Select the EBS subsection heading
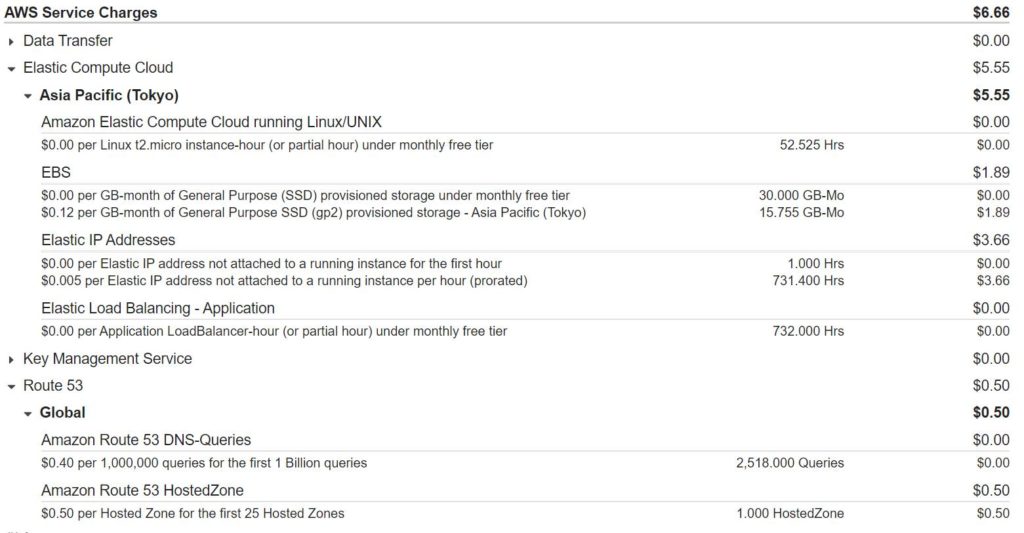The height and width of the screenshot is (533, 1024). pyautogui.click(x=56, y=172)
